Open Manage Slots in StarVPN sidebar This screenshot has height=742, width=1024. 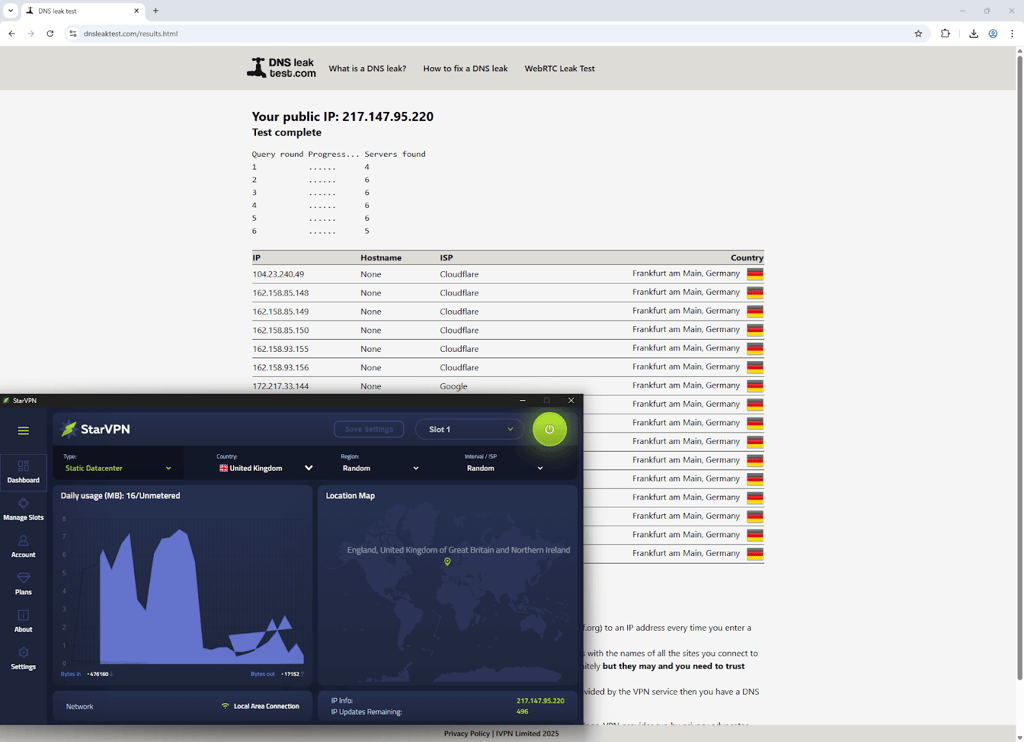pyautogui.click(x=24, y=509)
